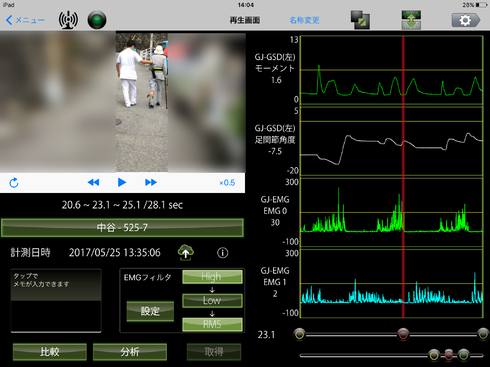Tap the red playhead line in the graphs
490x367 pixels.
tap(403, 177)
